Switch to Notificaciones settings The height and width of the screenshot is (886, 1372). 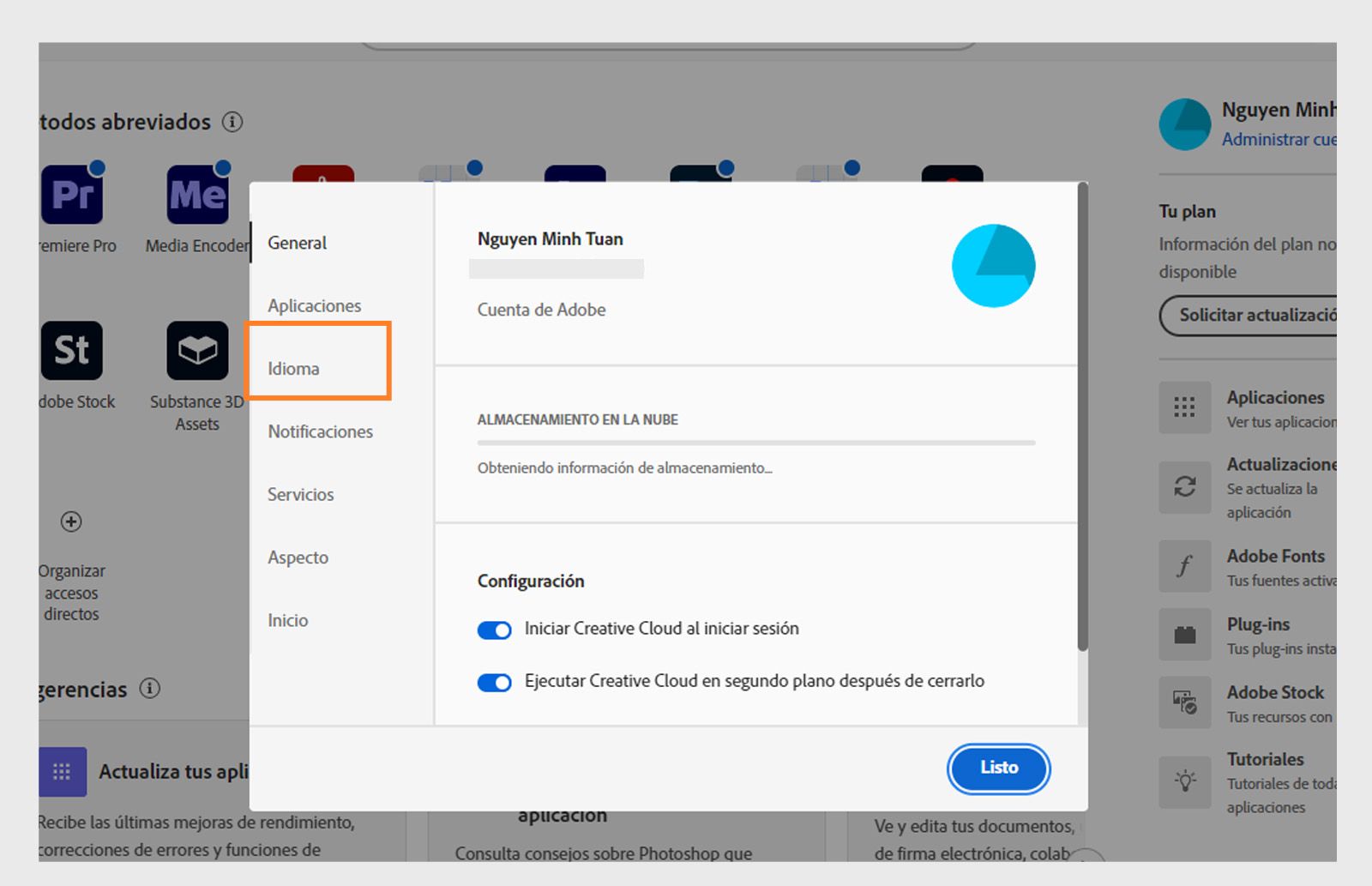tap(319, 431)
